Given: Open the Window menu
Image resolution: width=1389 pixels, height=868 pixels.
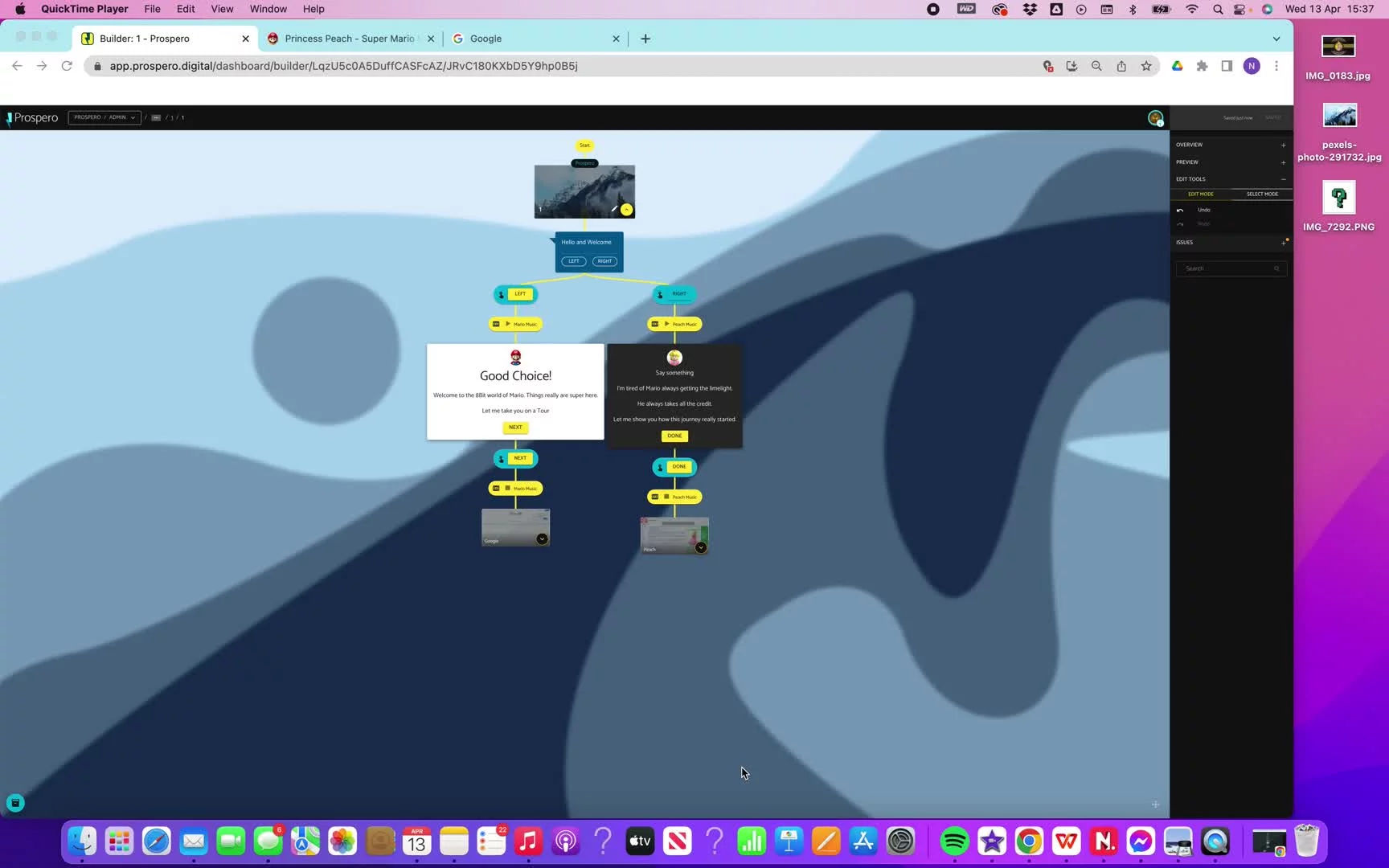Looking at the screenshot, I should [x=268, y=9].
